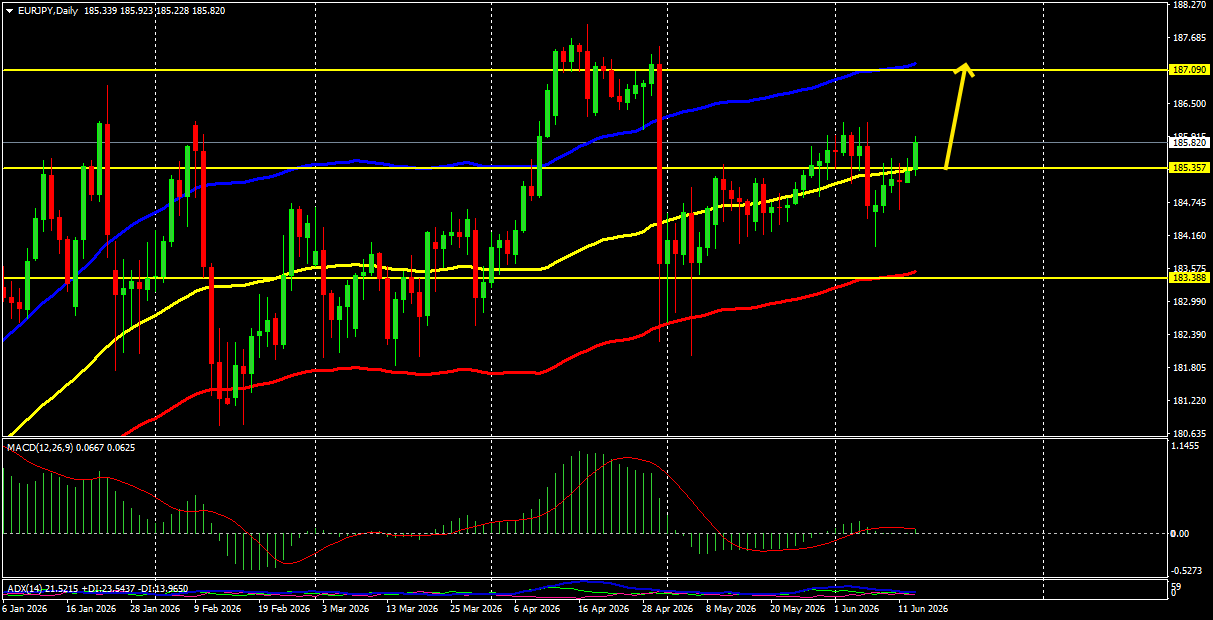Image resolution: width=1213 pixels, height=620 pixels.
Task: Click the 19 Feb 2026 date label
Action: 284,608
